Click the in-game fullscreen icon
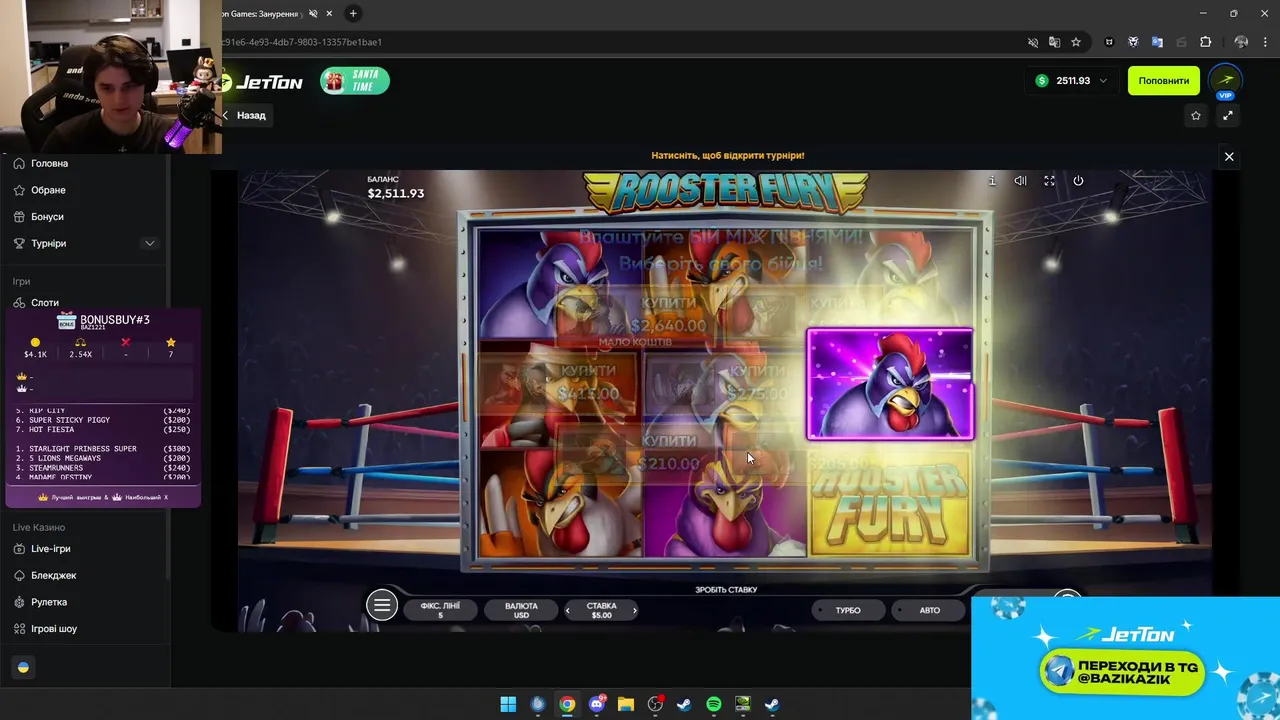 1049,181
